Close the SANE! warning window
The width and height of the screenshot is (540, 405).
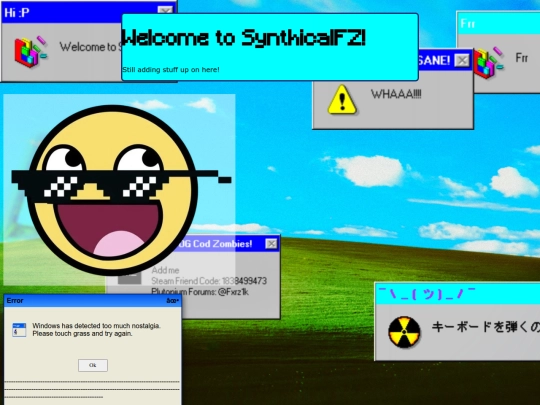click(462, 60)
